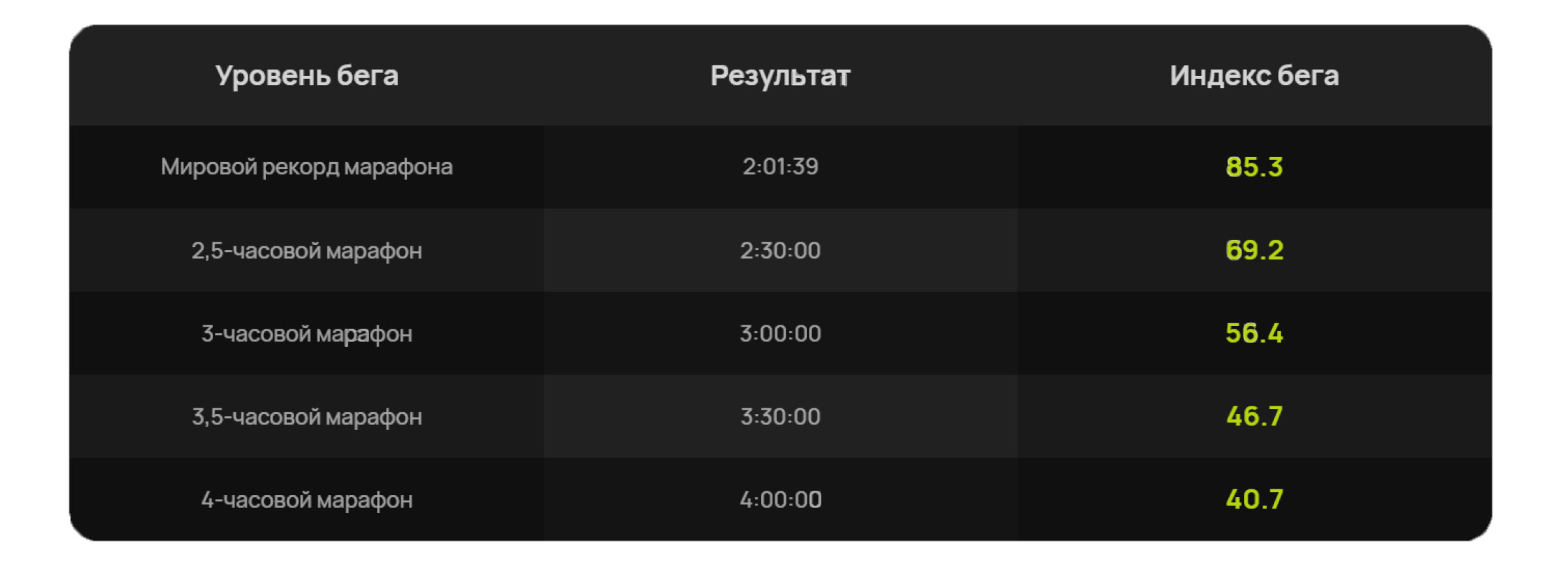Click the green 56.4 index value
The height and width of the screenshot is (571, 1568).
[x=1254, y=334]
